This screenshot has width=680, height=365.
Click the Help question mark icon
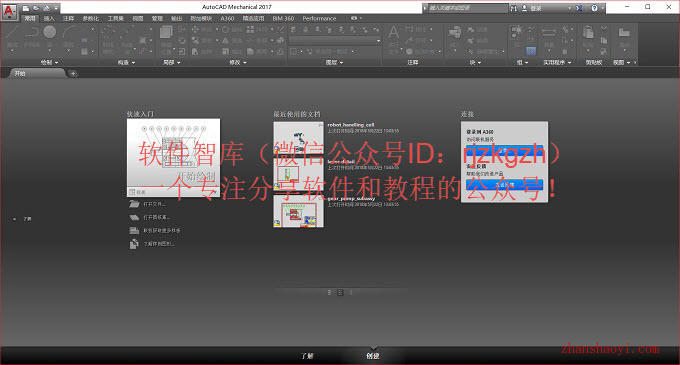click(594, 8)
